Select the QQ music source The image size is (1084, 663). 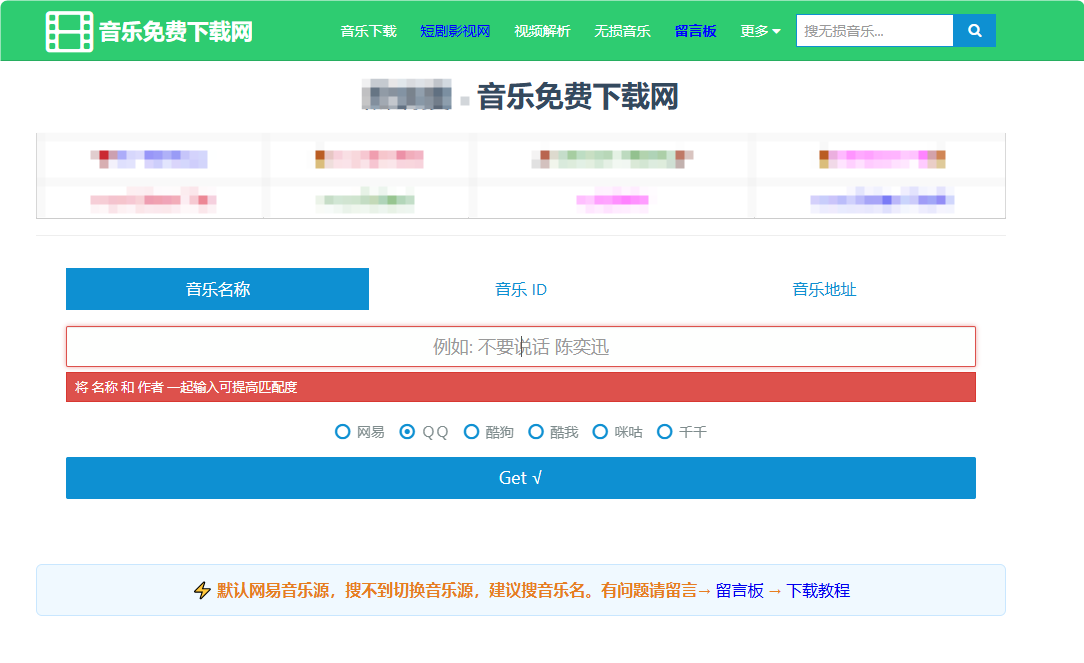point(407,432)
